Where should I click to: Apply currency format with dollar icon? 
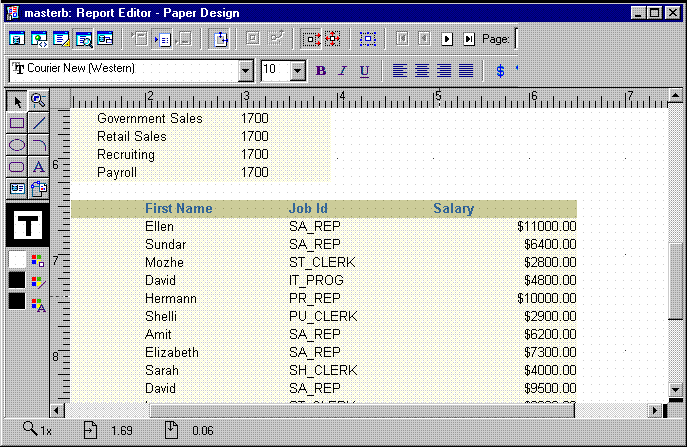click(500, 71)
